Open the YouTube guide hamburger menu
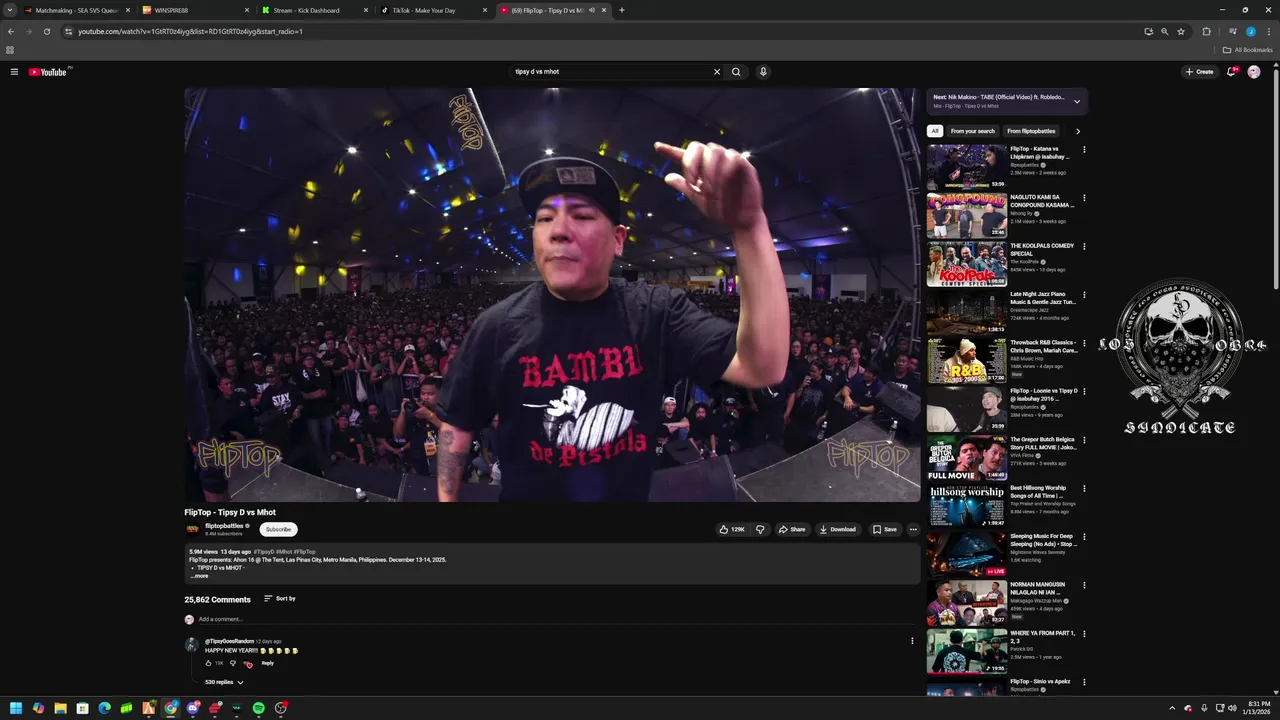This screenshot has width=1280, height=720. pyautogui.click(x=14, y=72)
